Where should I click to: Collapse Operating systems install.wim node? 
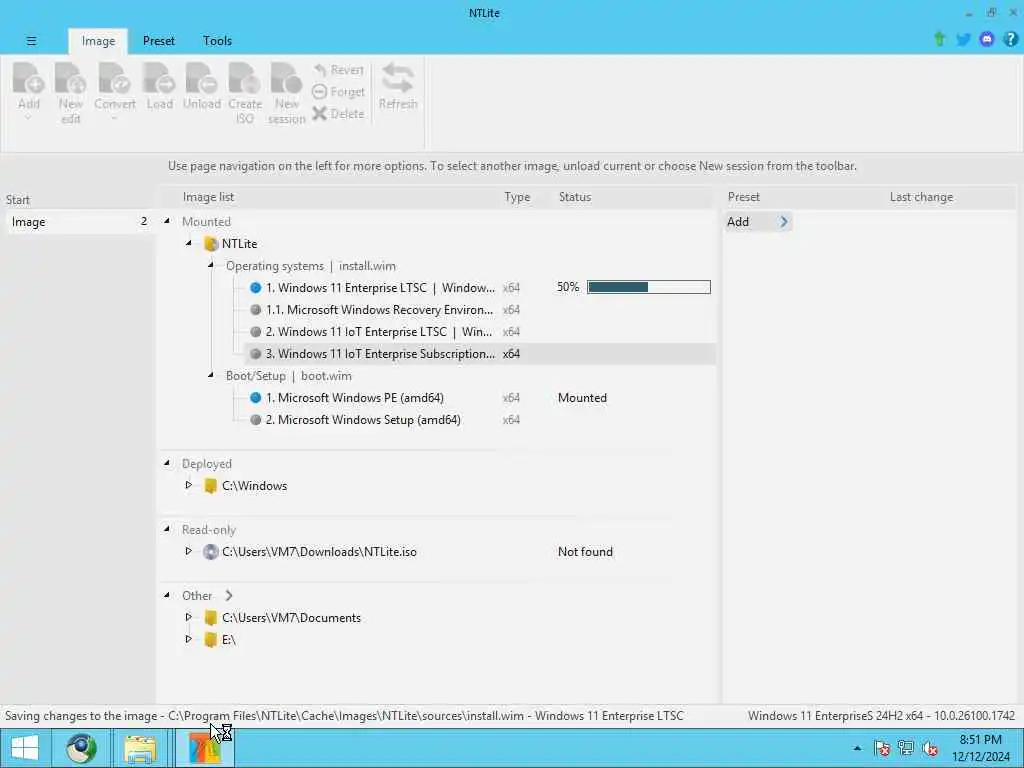[211, 265]
